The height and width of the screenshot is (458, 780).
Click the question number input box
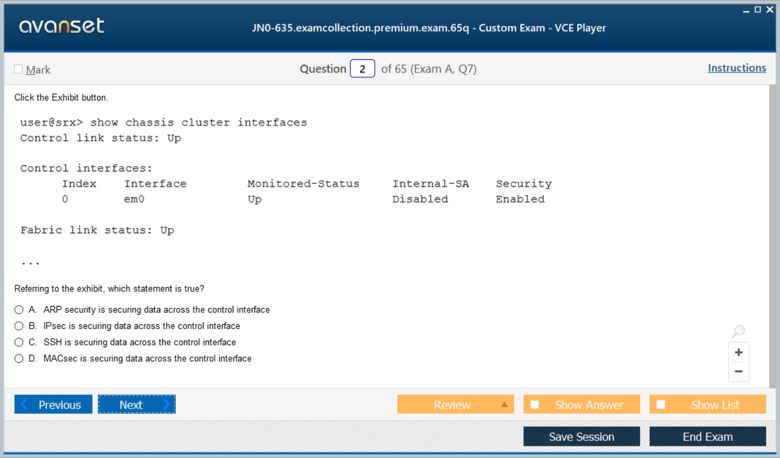pos(362,69)
